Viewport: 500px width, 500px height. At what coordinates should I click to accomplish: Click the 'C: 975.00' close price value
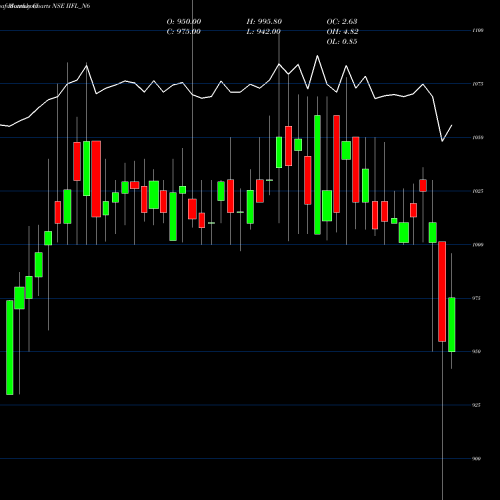[x=184, y=32]
